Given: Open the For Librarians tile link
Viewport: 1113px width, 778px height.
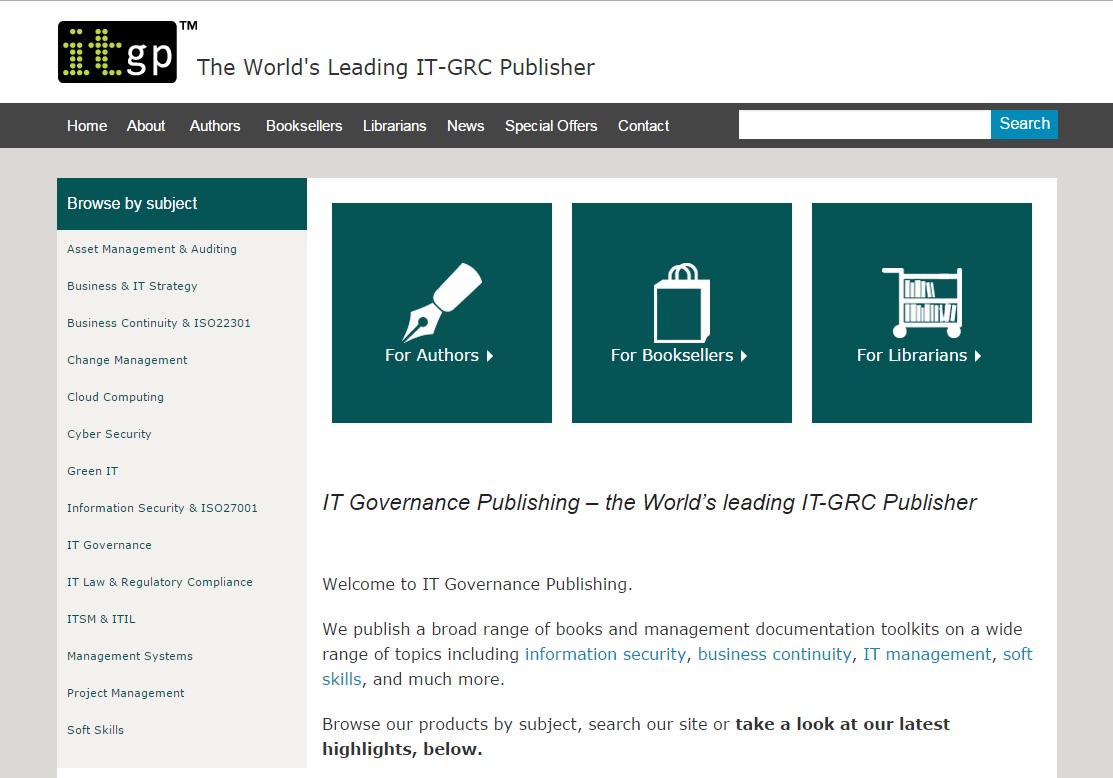Looking at the screenshot, I should click(918, 355).
